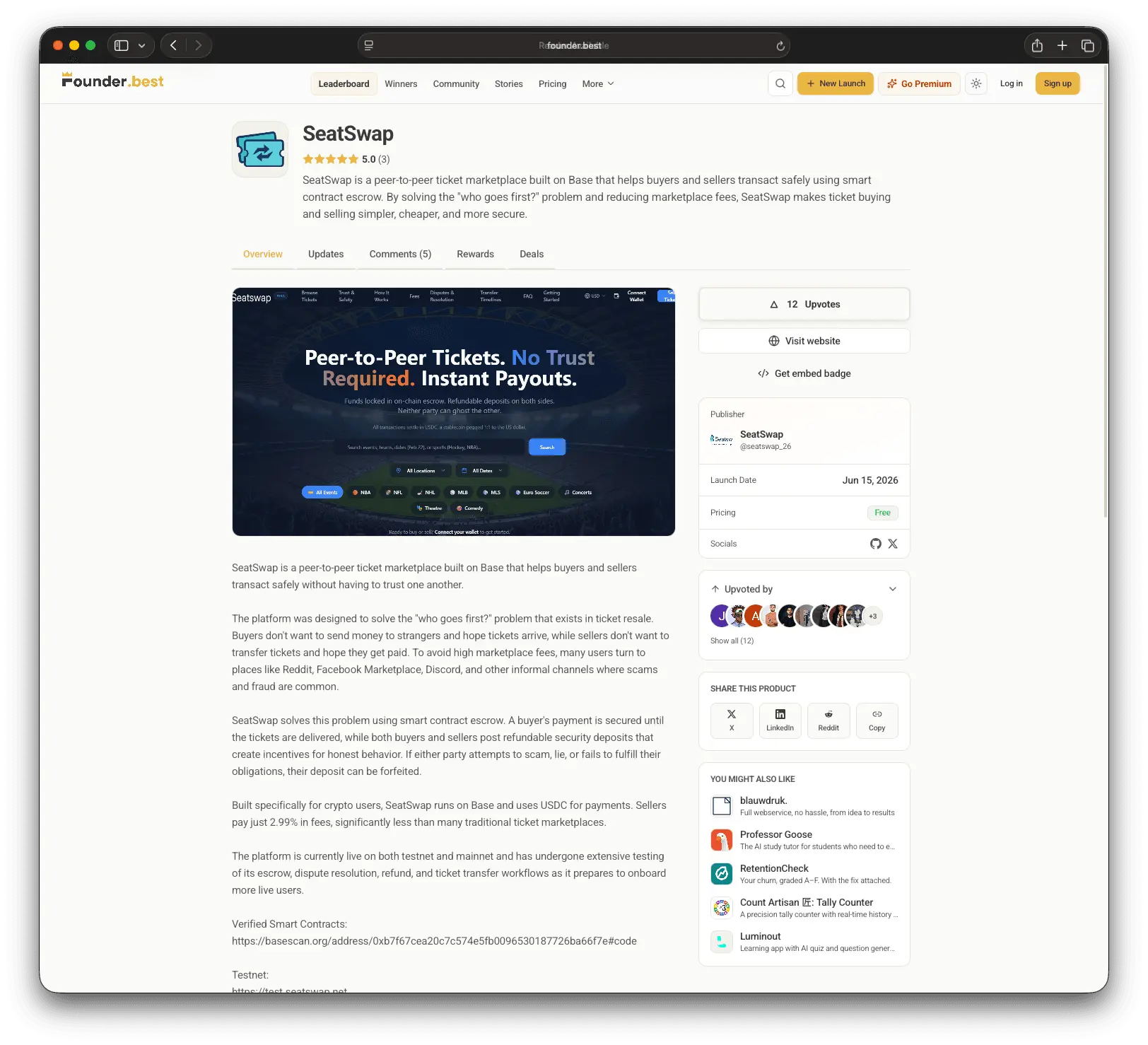Screen dimensions: 1148x1045
Task: Open the SeatSwap website screenshot
Action: point(453,411)
